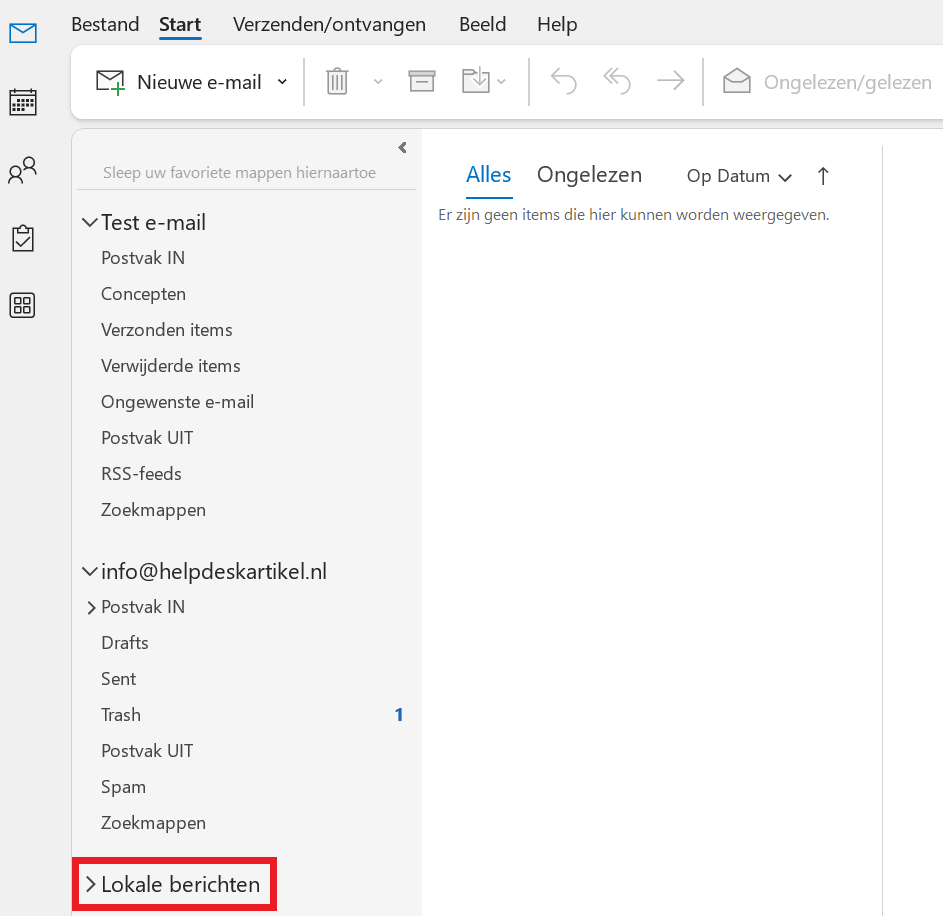The image size is (943, 916).
Task: Collapse the Test e-mail account tree
Action: pos(90,222)
